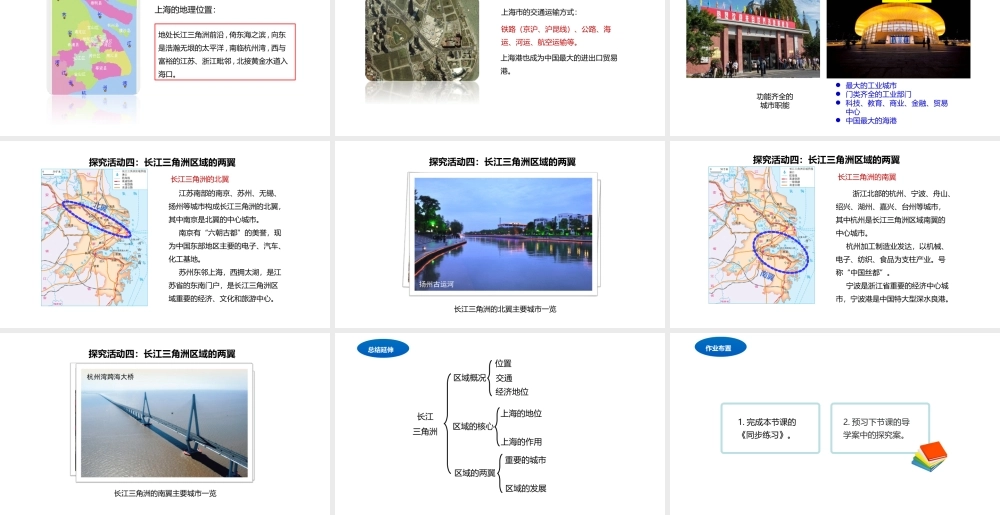This screenshot has width=1000, height=515.
Task: Click the blue 总结延伸 badge
Action: (383, 349)
